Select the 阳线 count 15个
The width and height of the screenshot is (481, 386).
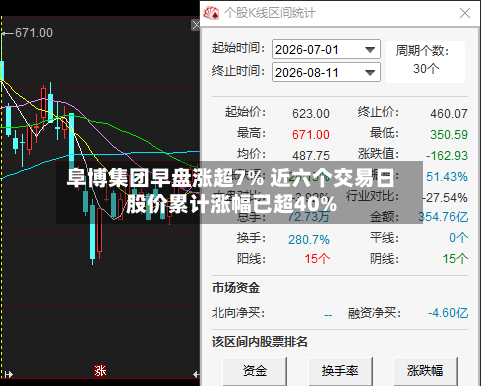coord(317,259)
